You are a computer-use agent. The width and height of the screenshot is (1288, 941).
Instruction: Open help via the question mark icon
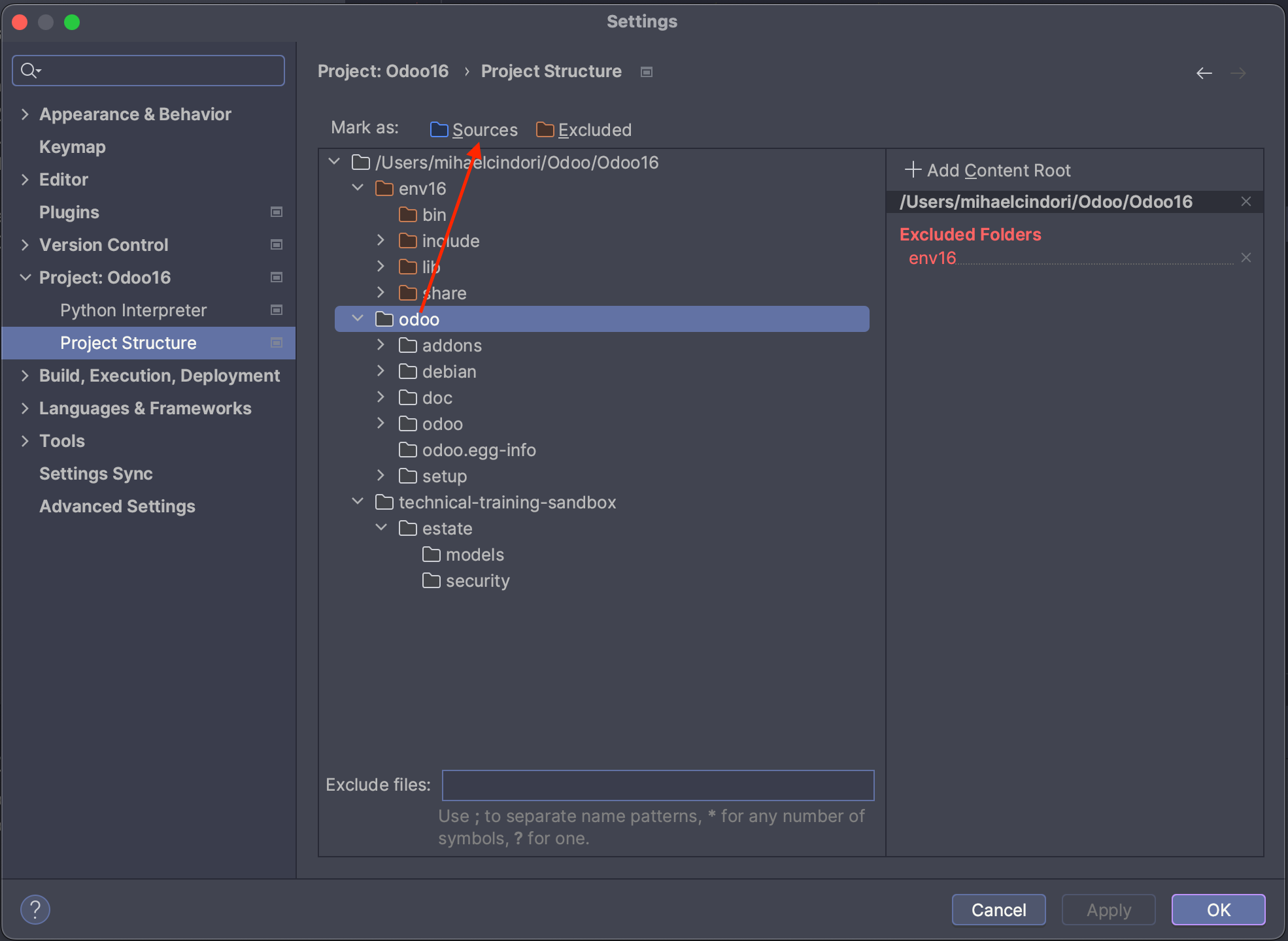coord(35,909)
